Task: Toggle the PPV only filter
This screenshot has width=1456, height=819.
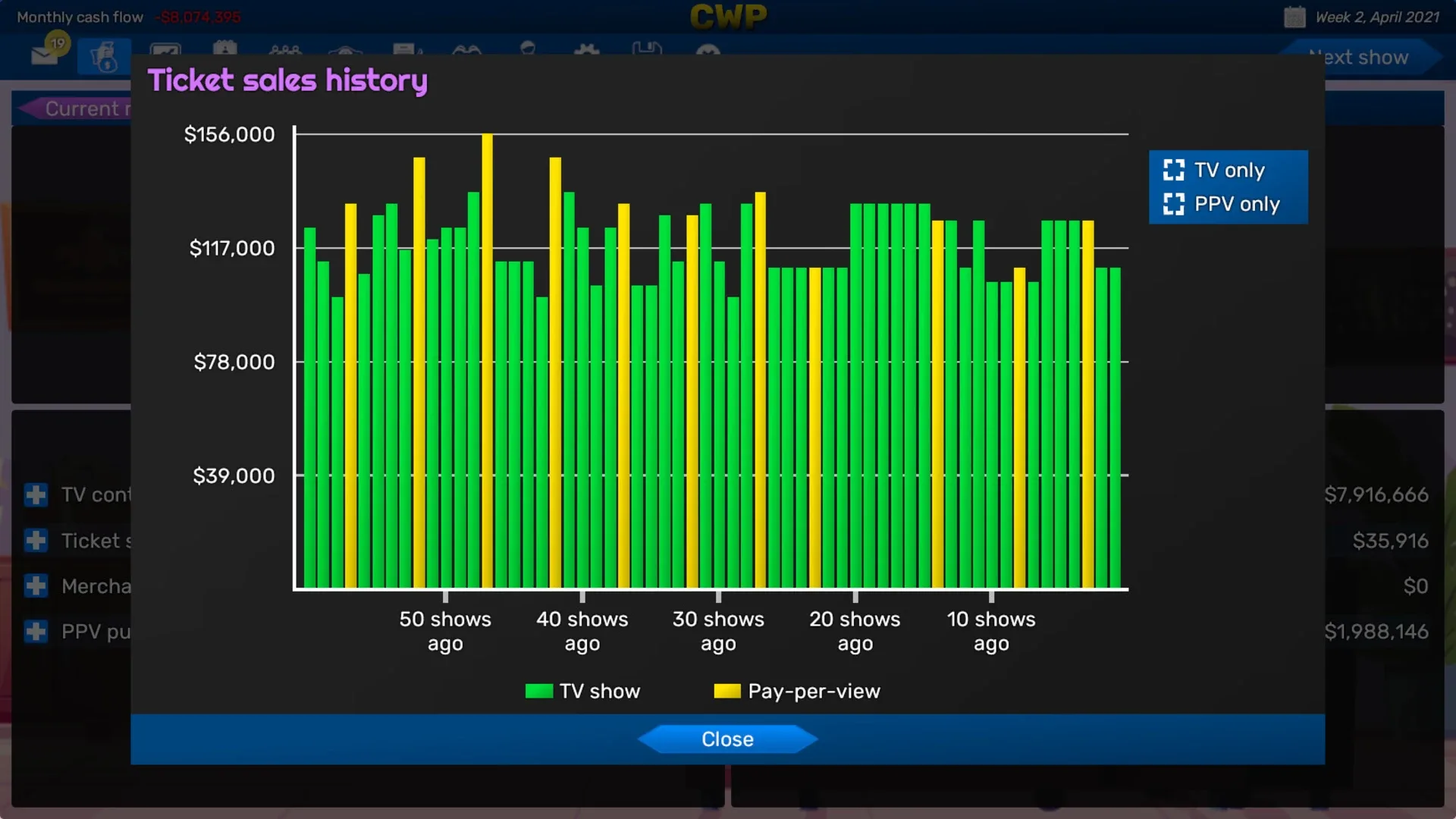Action: [x=1174, y=204]
